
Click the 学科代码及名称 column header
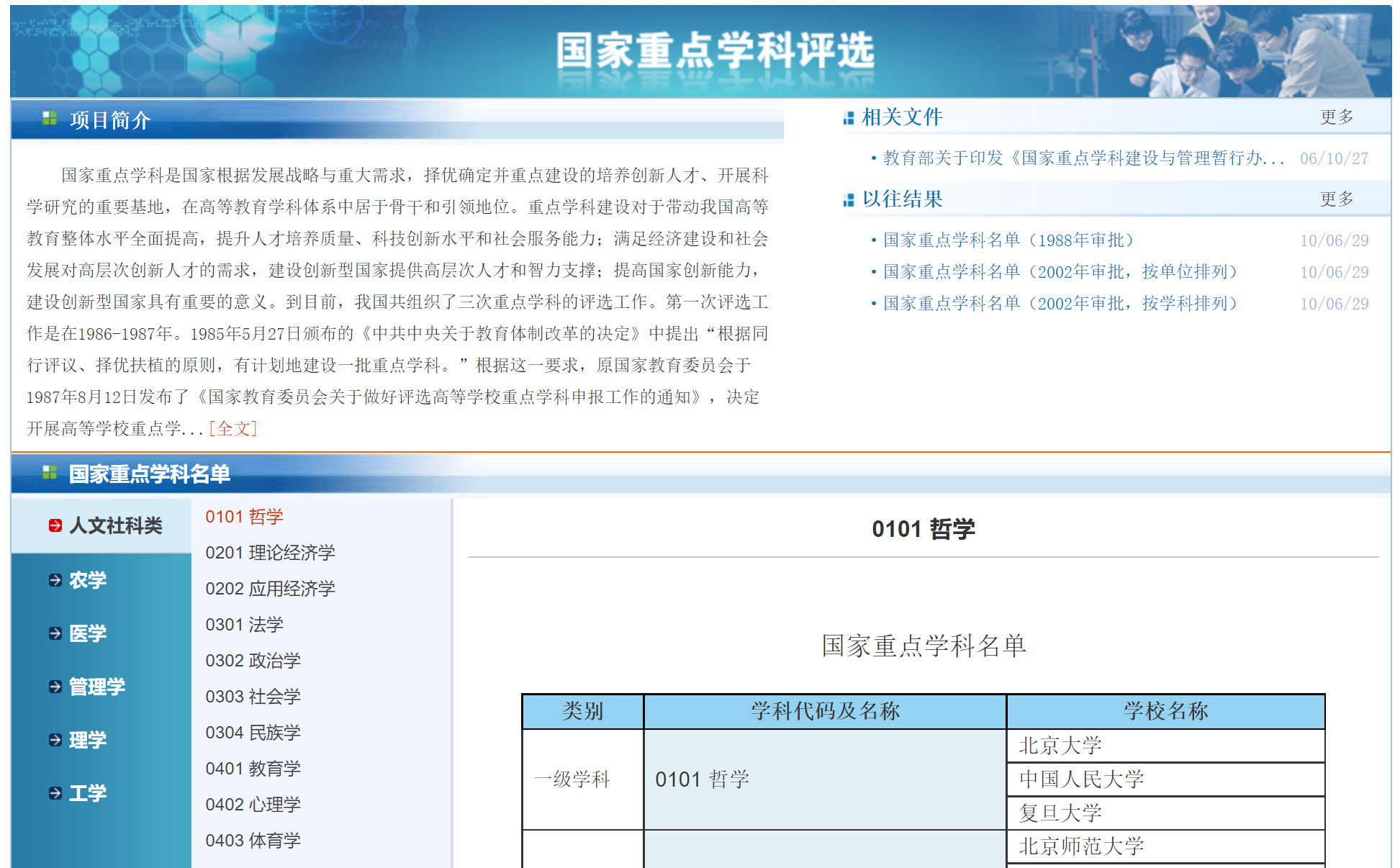point(825,712)
